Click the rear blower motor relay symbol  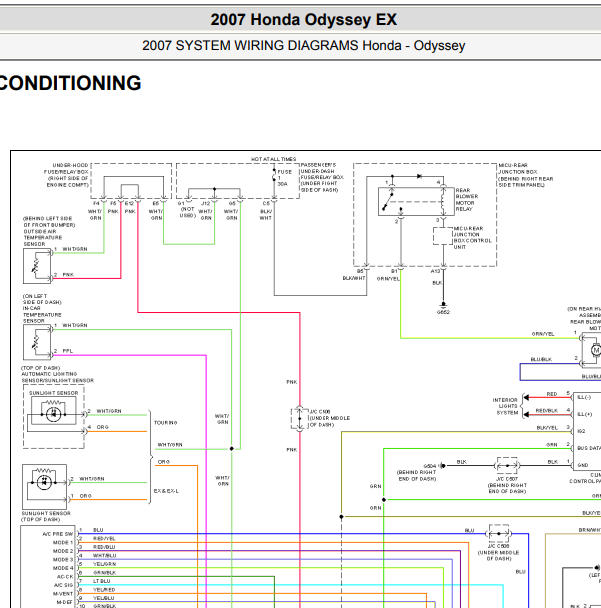click(416, 202)
